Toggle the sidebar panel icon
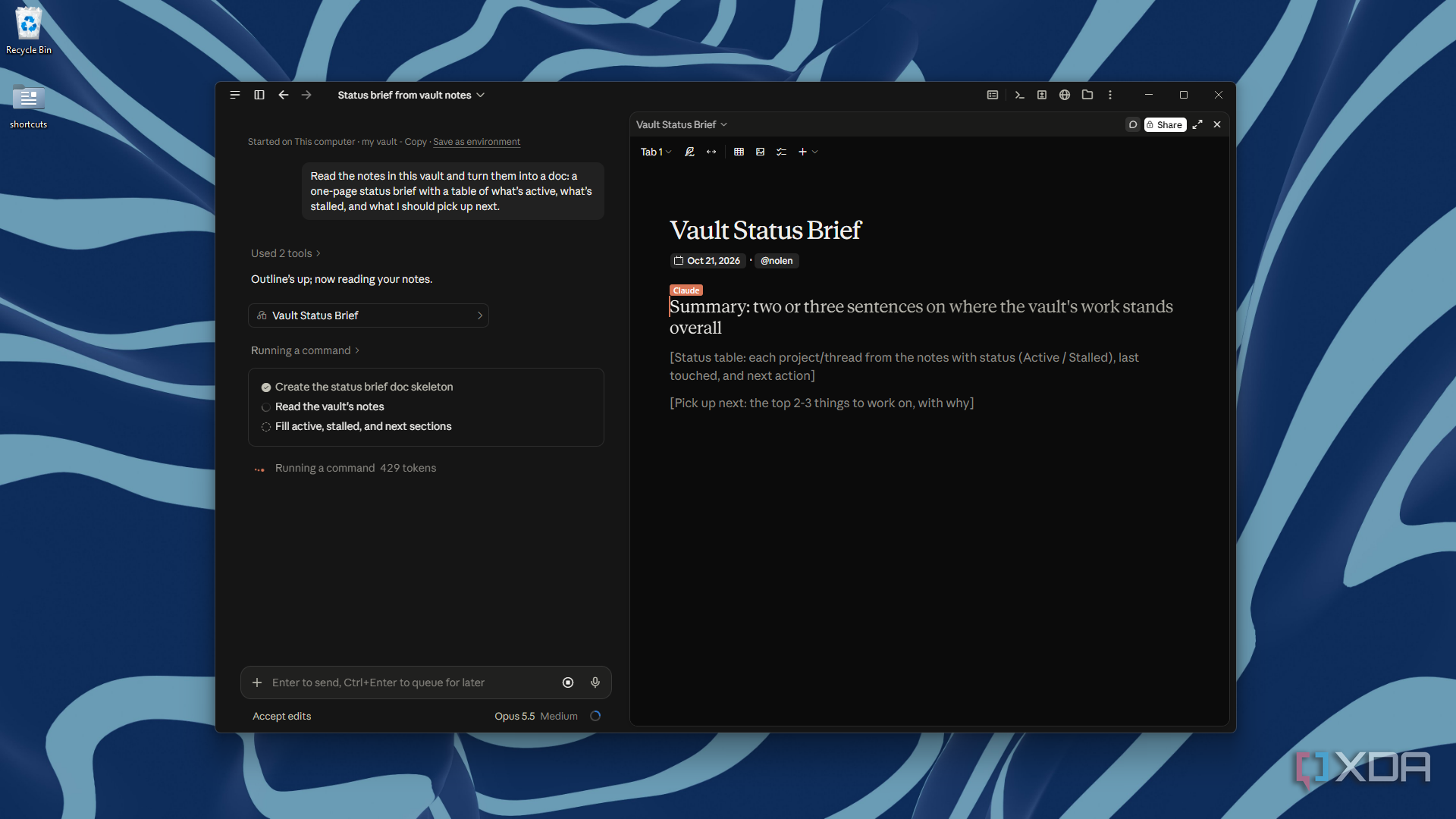 (259, 95)
